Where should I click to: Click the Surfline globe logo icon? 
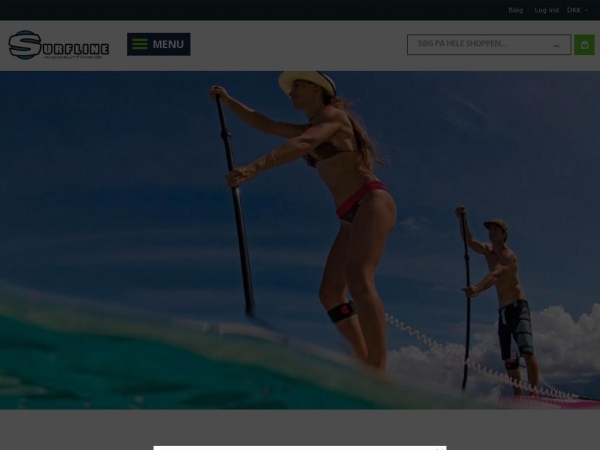[24, 45]
